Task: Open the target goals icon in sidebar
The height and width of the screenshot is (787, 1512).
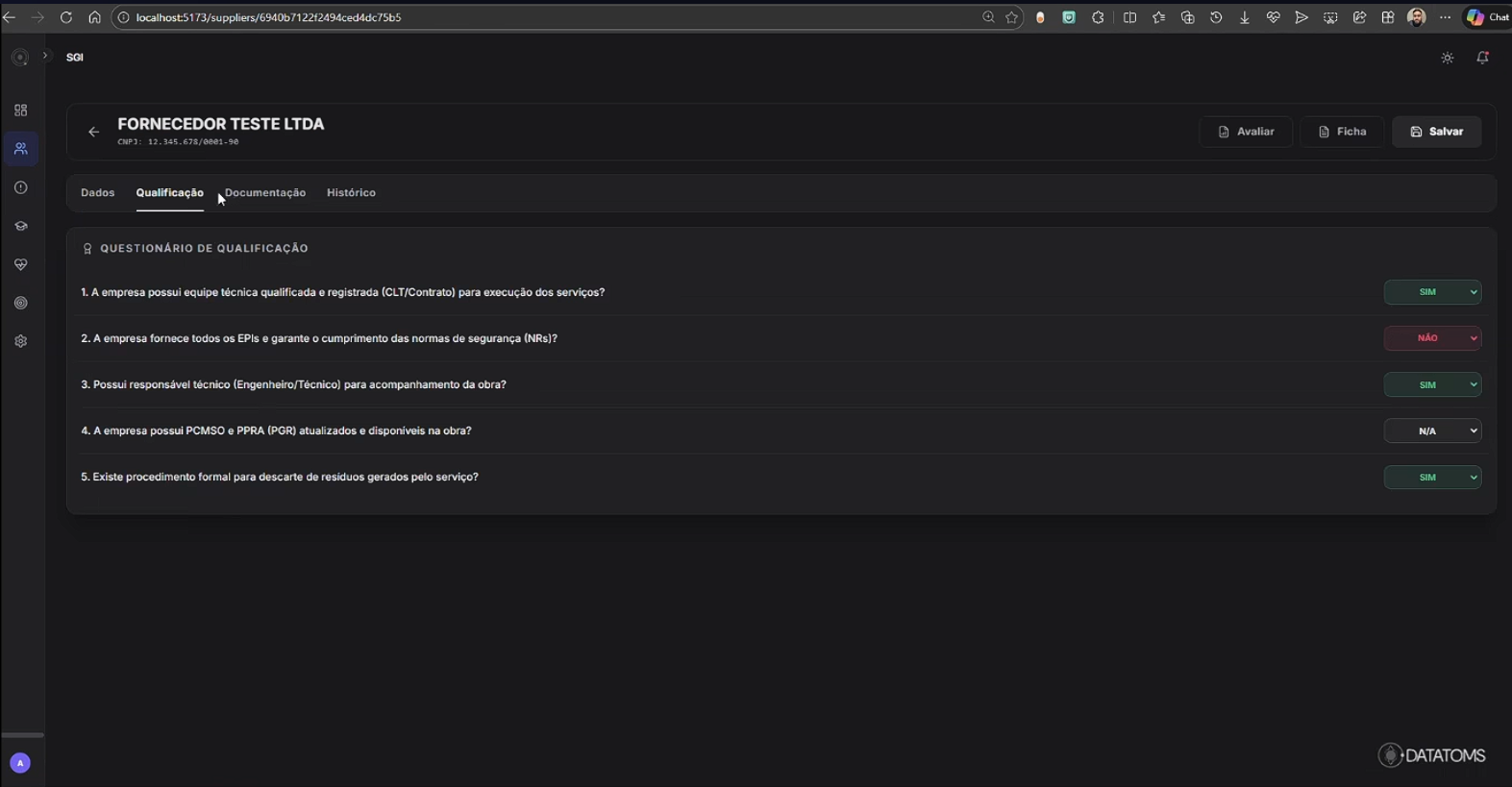Action: (x=20, y=303)
